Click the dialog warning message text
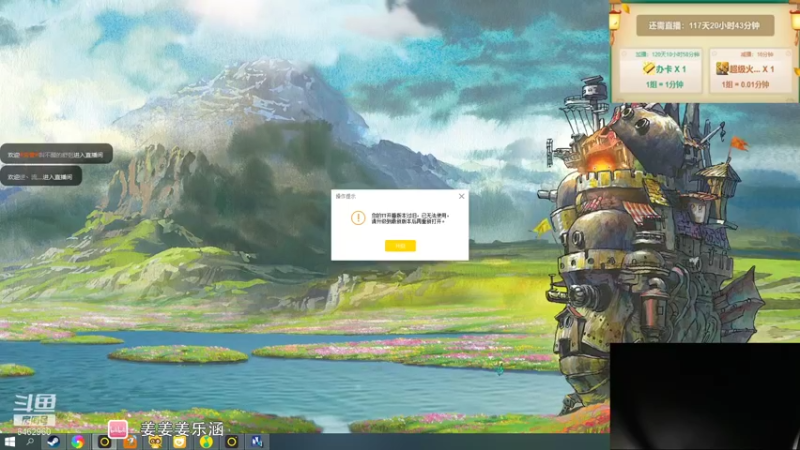800x450 pixels. coord(410,218)
